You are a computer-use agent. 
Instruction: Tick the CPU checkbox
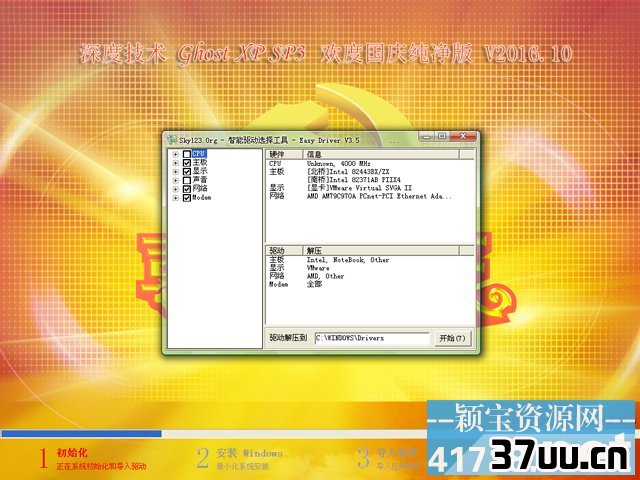[187, 154]
